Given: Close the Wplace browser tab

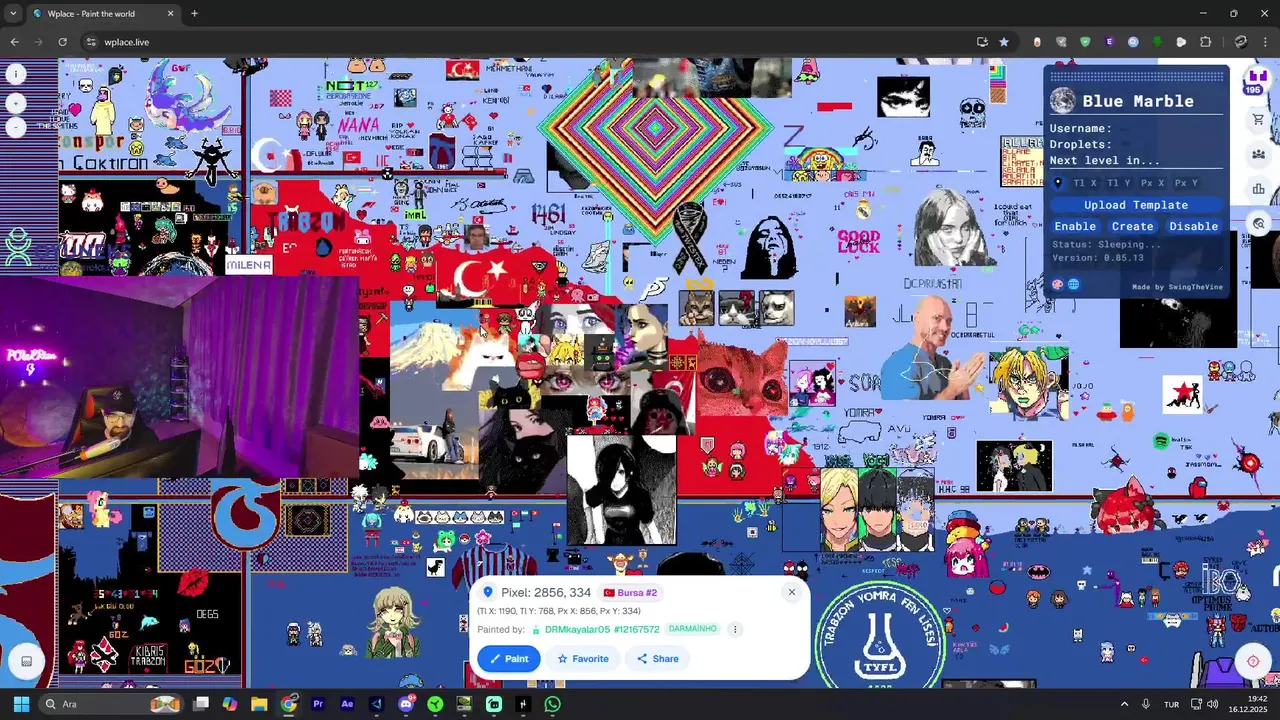Looking at the screenshot, I should pyautogui.click(x=170, y=14).
